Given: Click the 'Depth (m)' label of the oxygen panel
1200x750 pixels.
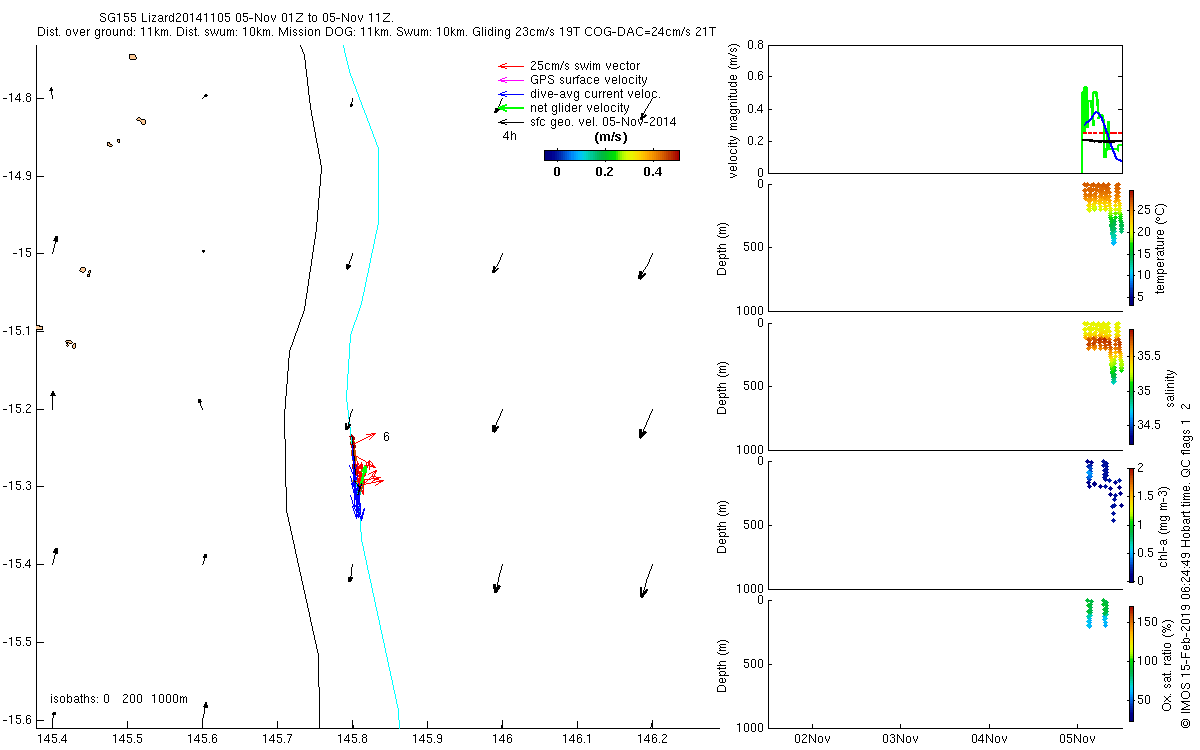Looking at the screenshot, I should (x=724, y=664).
